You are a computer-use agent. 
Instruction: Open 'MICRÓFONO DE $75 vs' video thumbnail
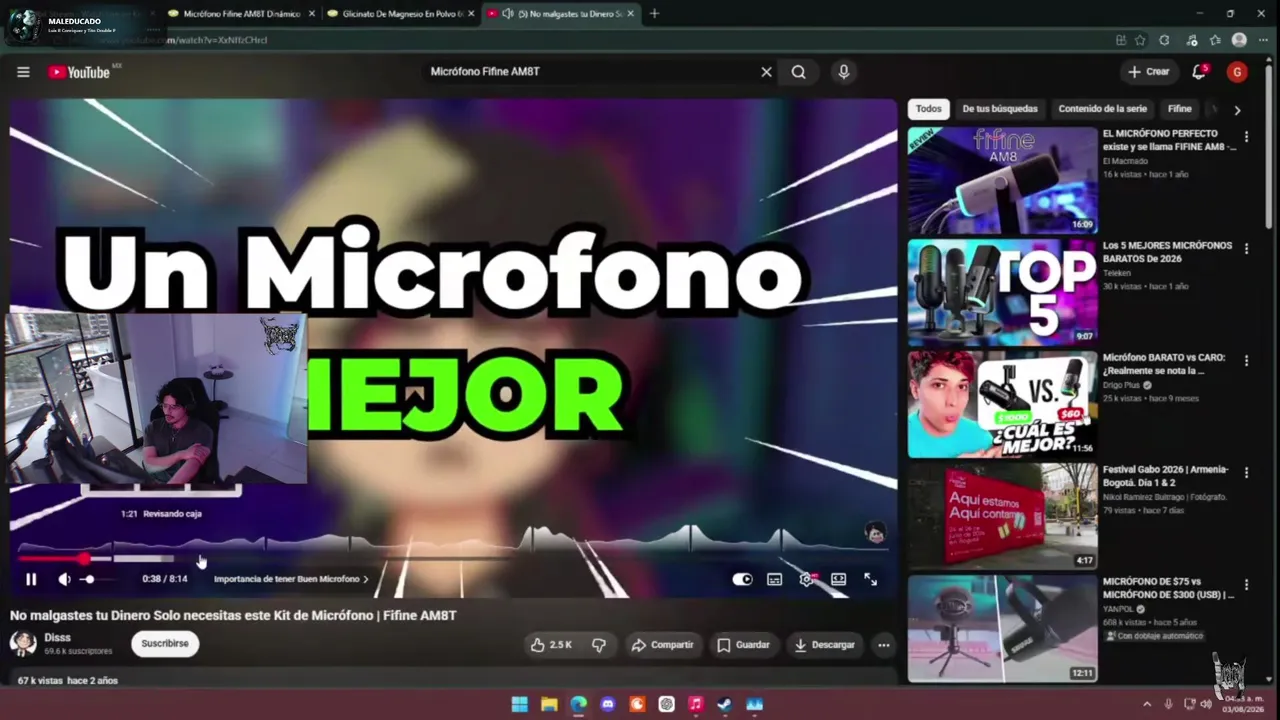1002,628
